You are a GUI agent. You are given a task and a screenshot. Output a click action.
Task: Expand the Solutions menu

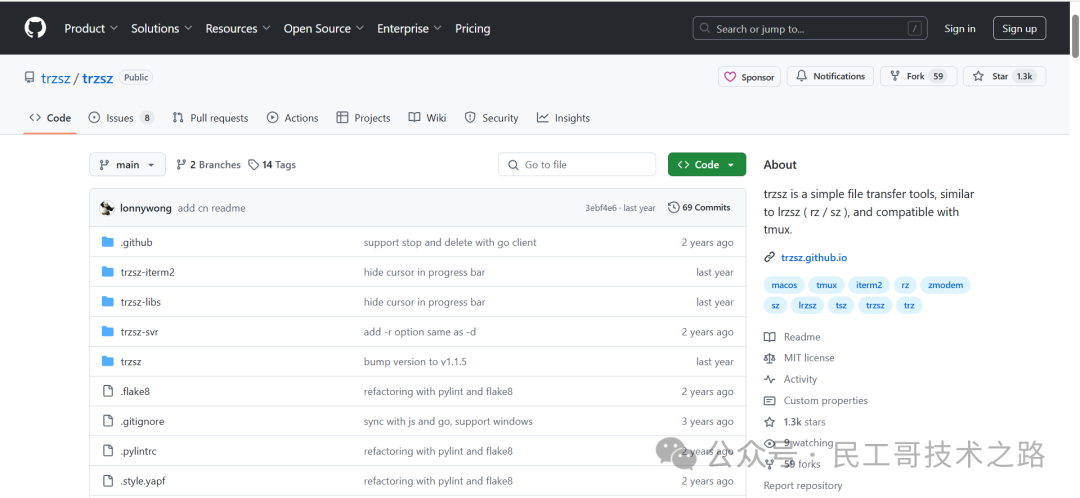pyautogui.click(x=161, y=28)
